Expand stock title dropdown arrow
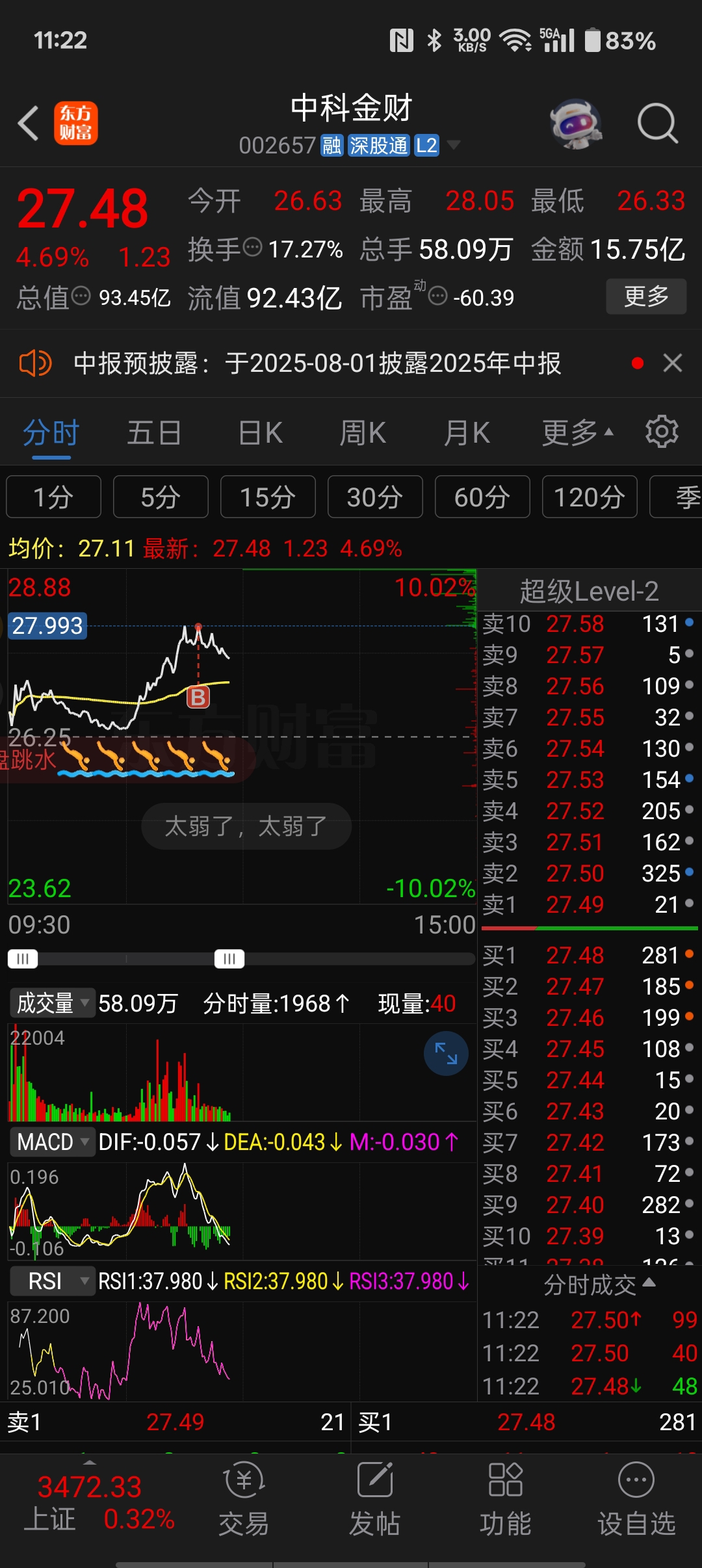Viewport: 702px width, 1568px height. coord(453,145)
